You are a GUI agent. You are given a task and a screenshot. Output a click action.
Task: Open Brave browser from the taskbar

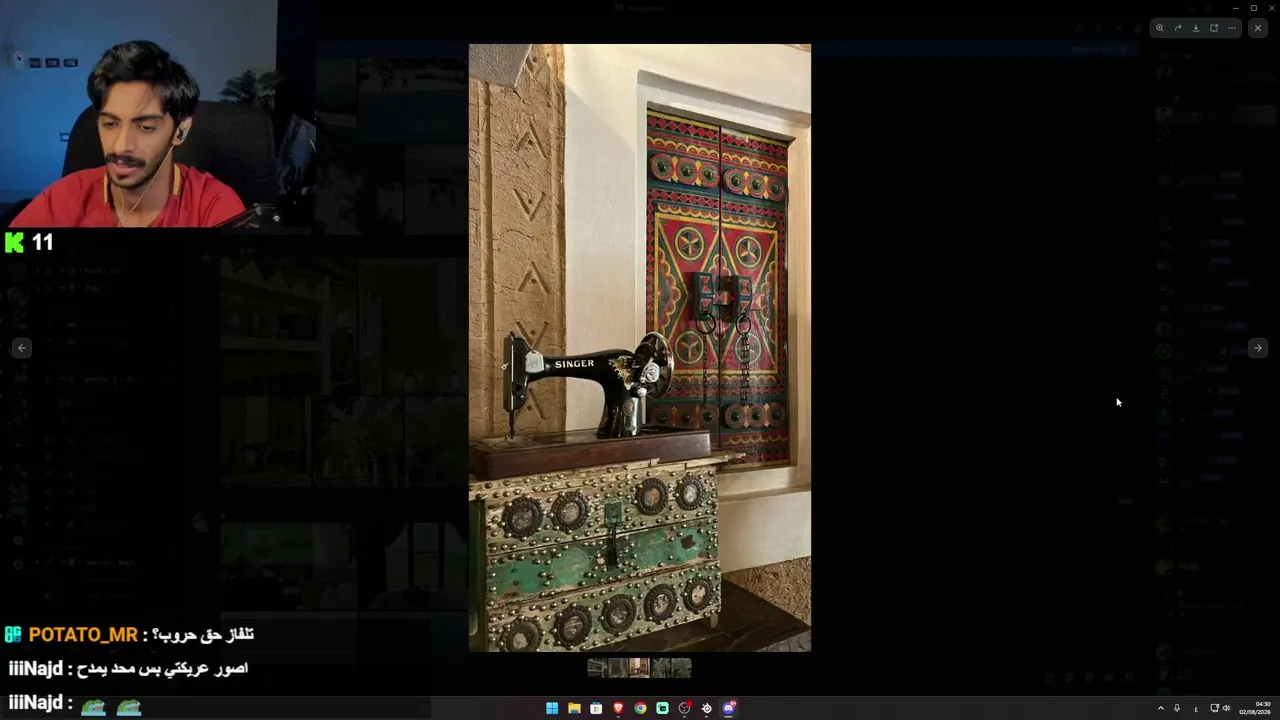[x=618, y=708]
